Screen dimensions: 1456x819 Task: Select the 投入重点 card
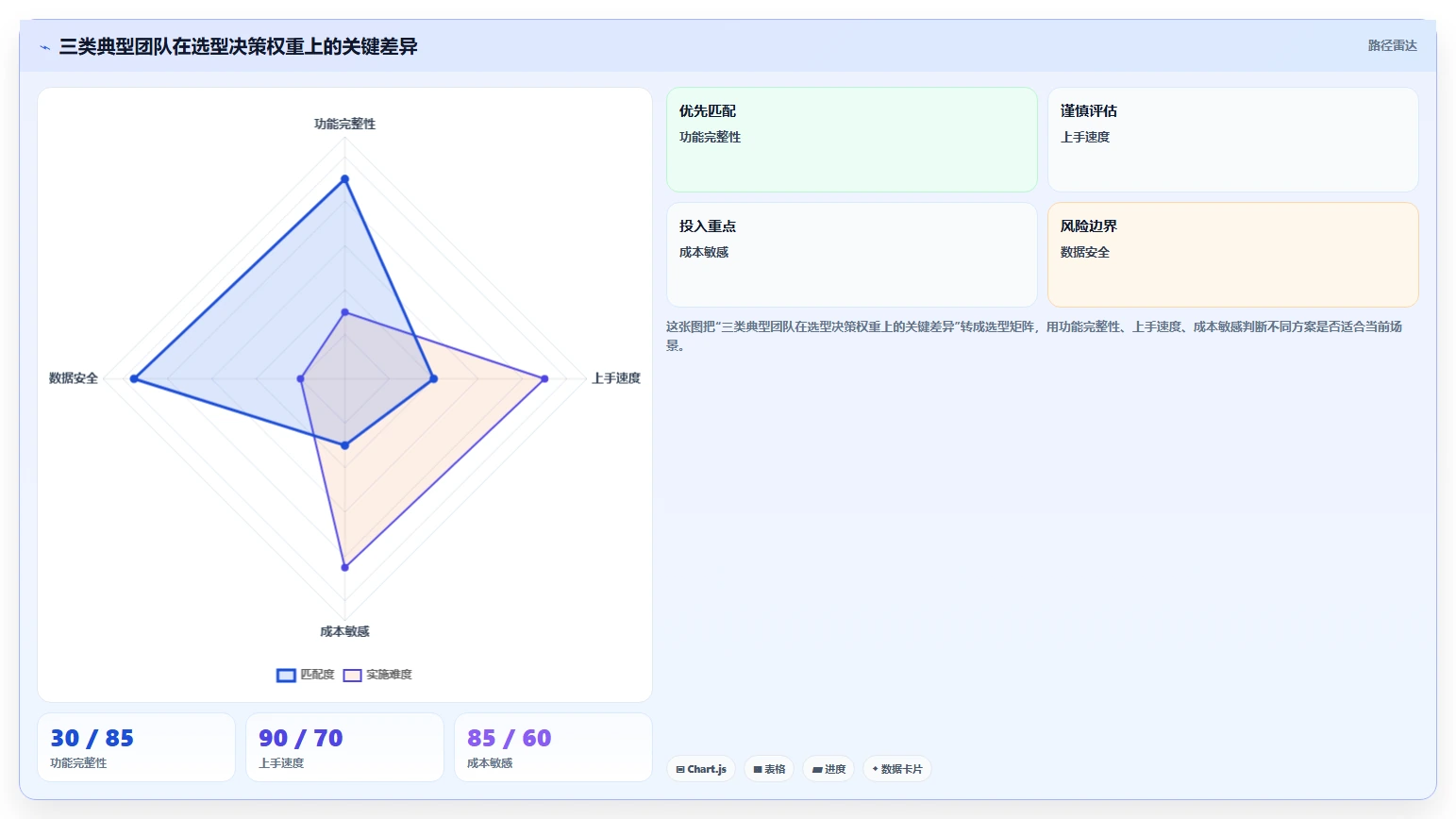point(851,255)
